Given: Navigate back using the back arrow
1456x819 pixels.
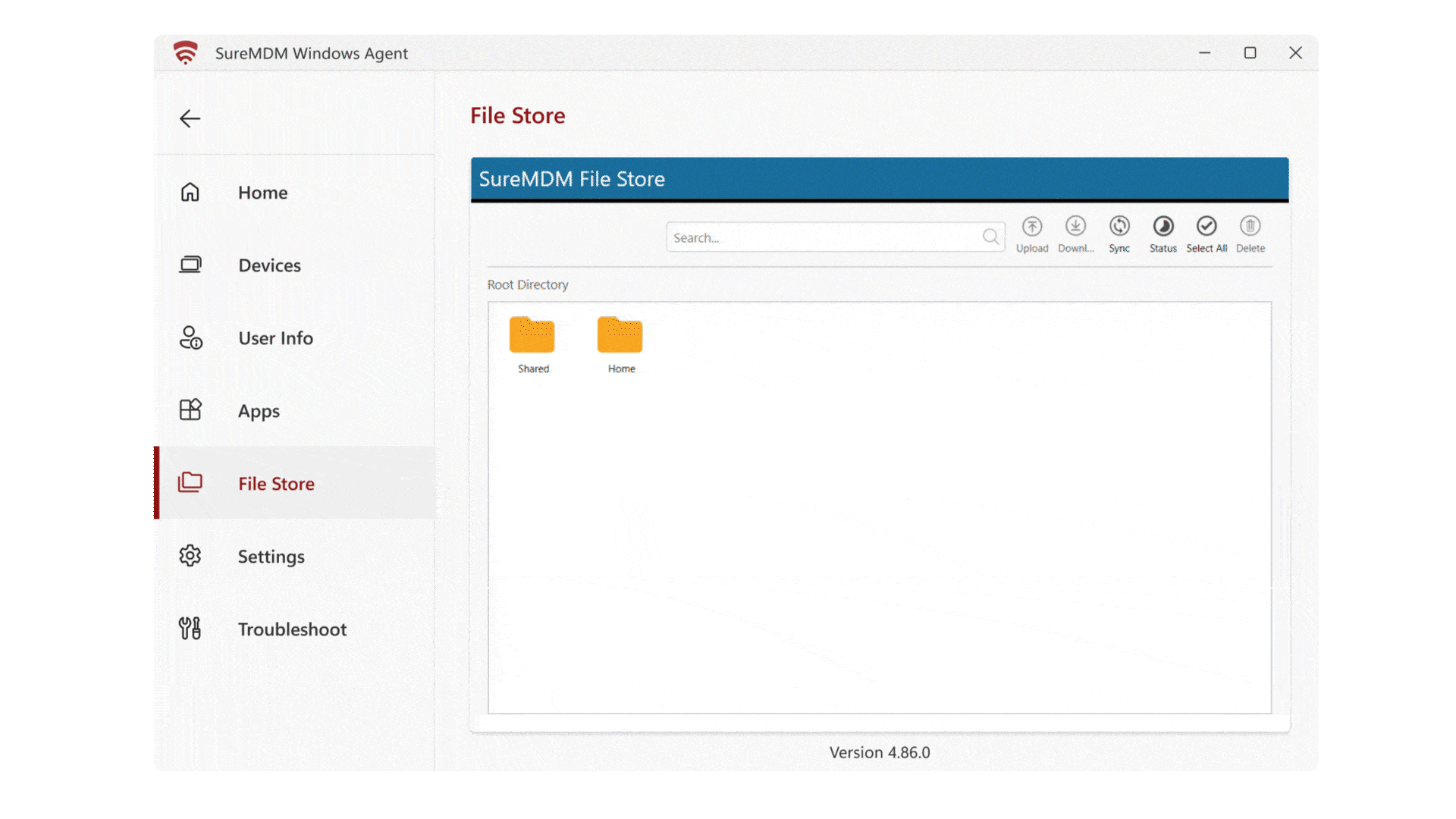Looking at the screenshot, I should click(x=190, y=118).
